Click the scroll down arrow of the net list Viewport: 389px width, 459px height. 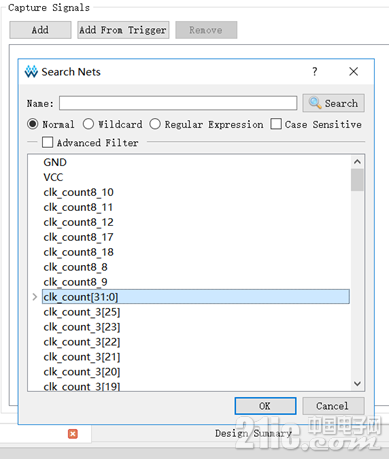point(357,384)
